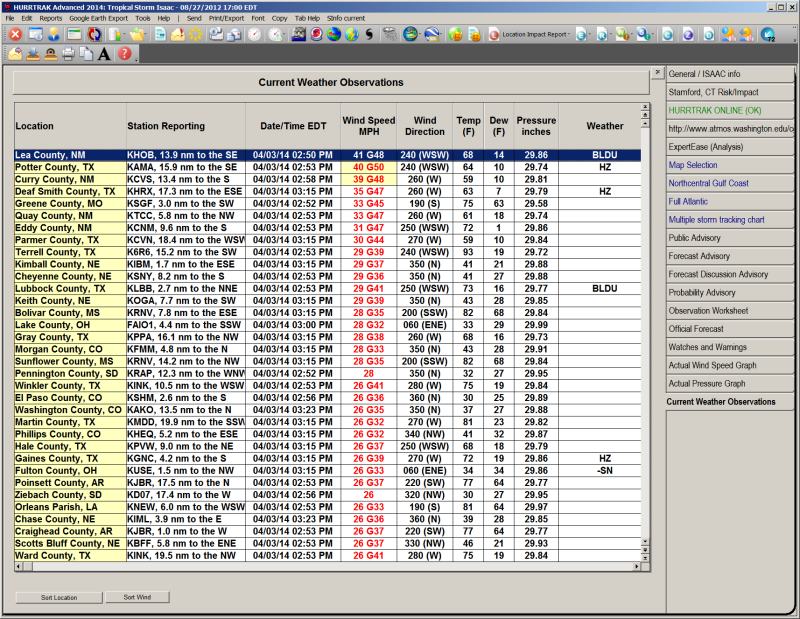The image size is (800, 619).
Task: Open the Tools menu
Action: pyautogui.click(x=143, y=18)
